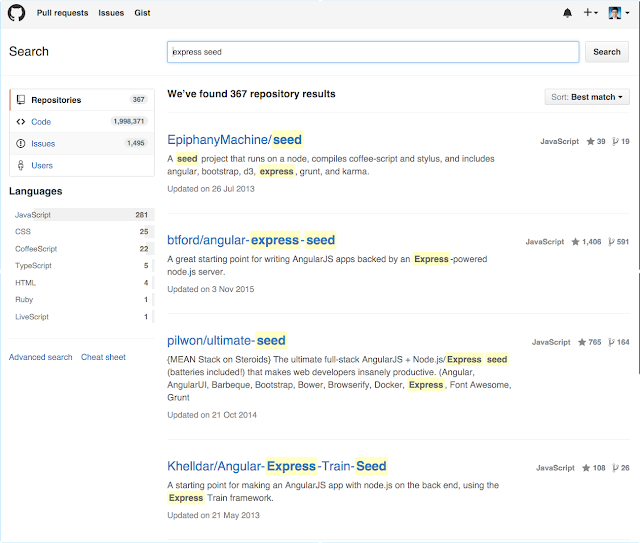
Task: Open the GitHub home logo
Action: click(x=16, y=13)
